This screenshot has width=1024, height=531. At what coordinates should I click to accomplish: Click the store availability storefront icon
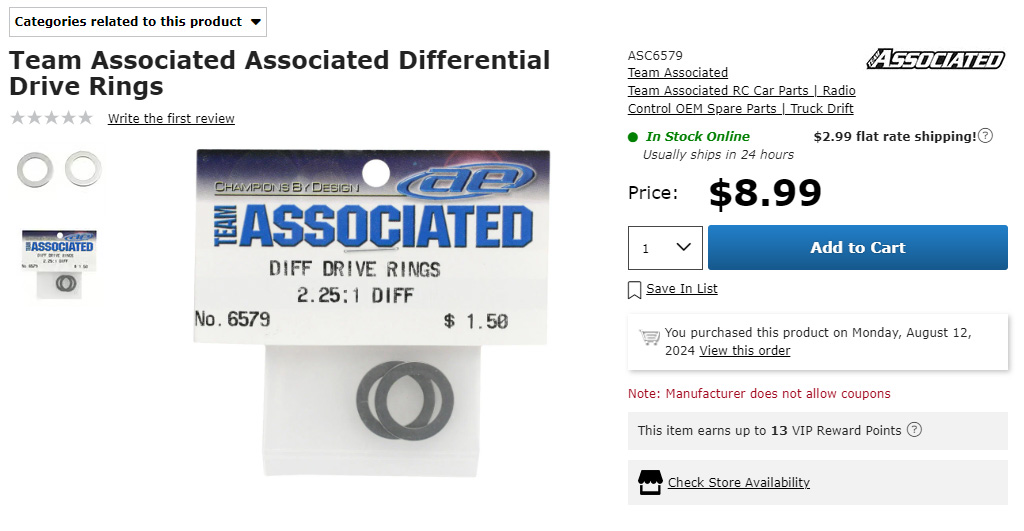point(650,483)
